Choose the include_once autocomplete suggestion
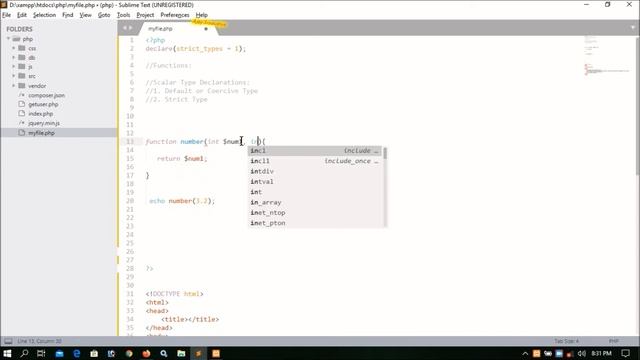Screen dimensions: 640x360 point(315,161)
